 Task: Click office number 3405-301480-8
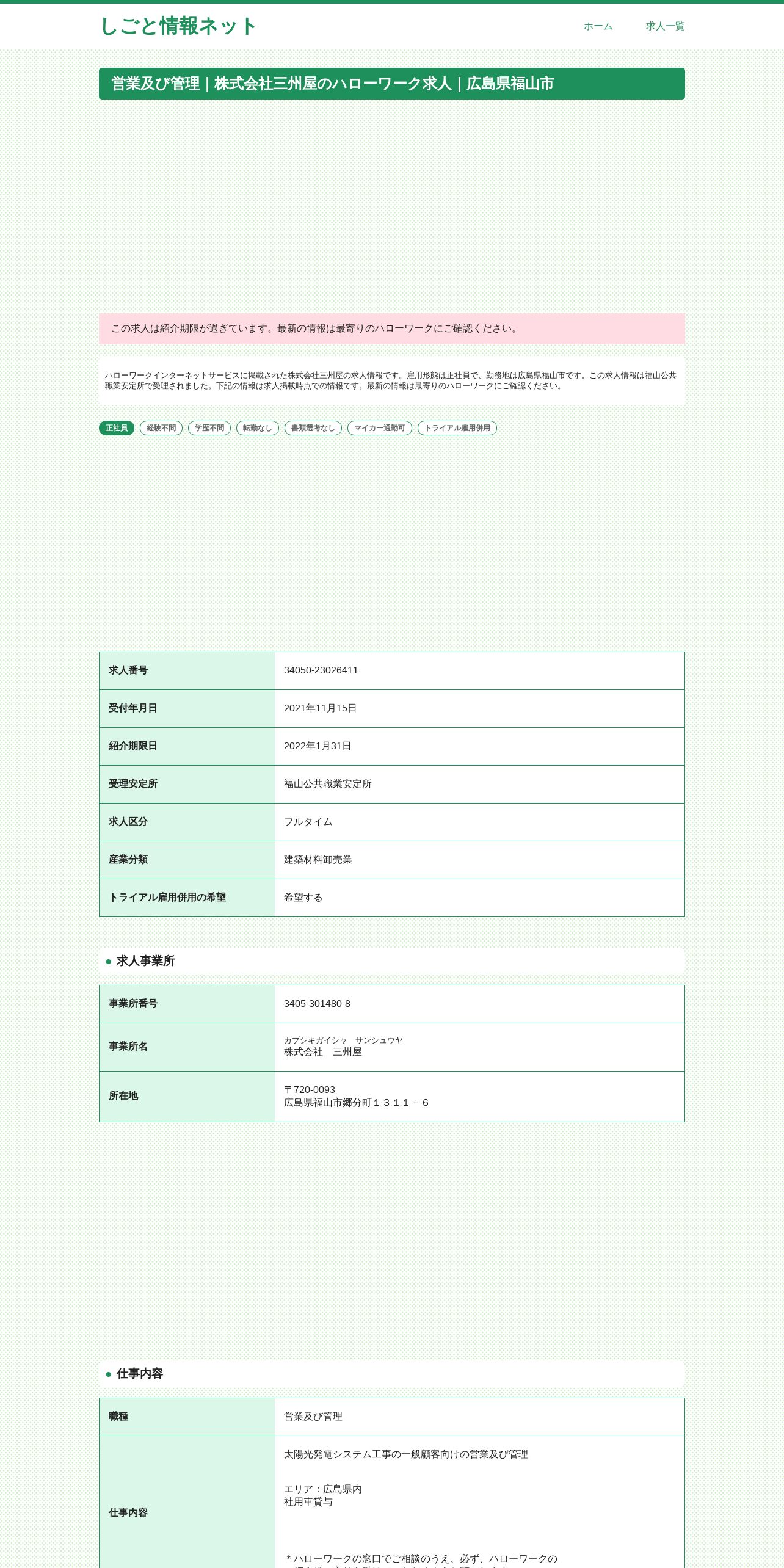tap(317, 1004)
